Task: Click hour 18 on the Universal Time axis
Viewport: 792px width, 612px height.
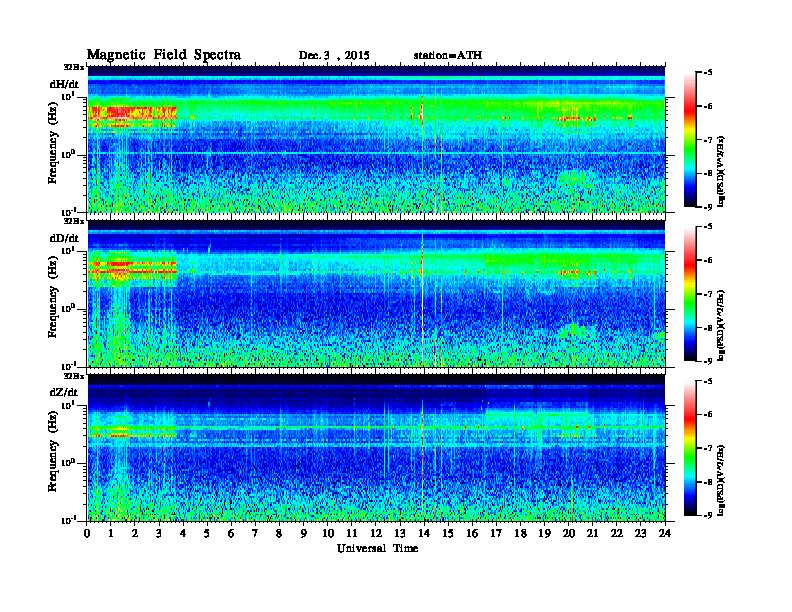Action: 521,533
